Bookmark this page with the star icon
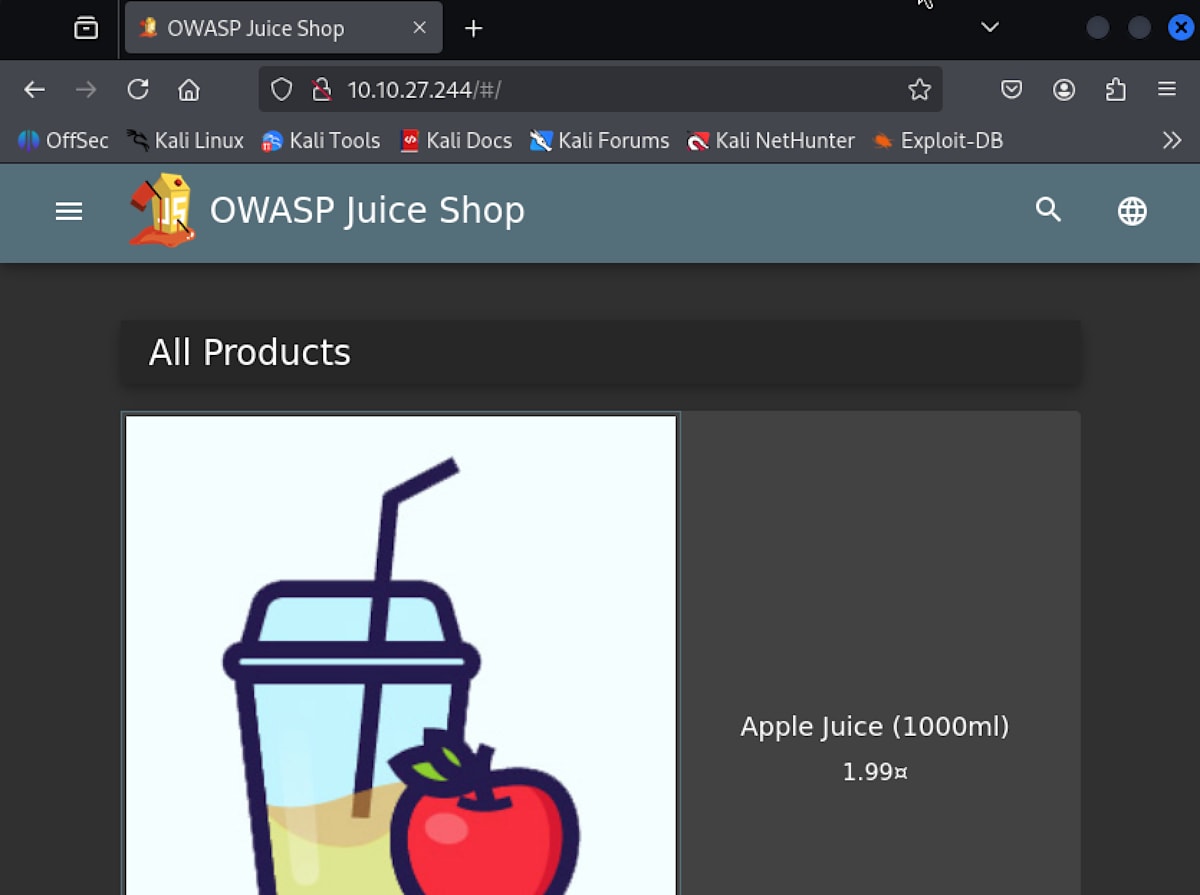This screenshot has height=895, width=1200. click(919, 90)
